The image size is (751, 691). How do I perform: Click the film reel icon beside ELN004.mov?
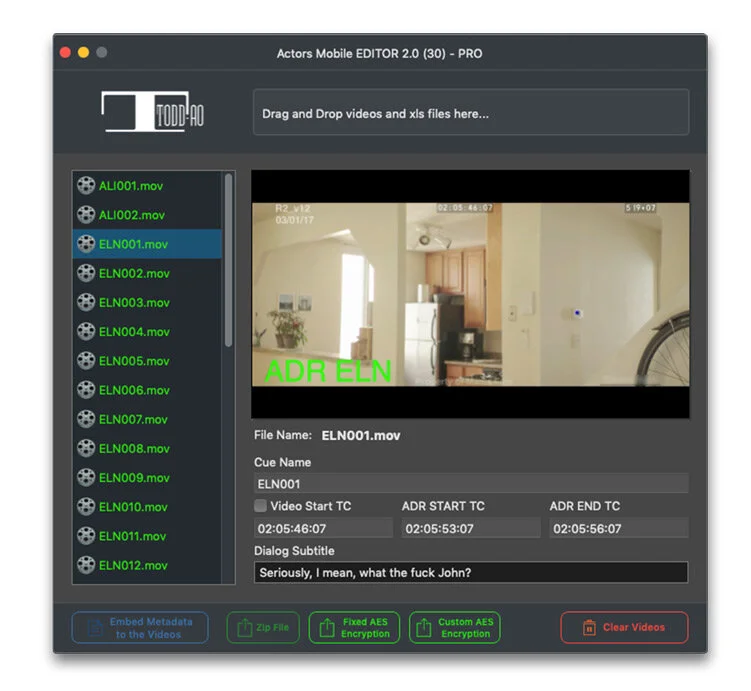[86, 332]
